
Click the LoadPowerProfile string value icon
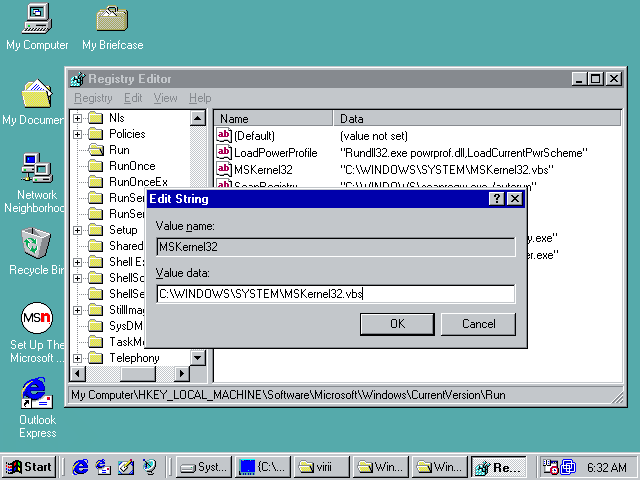[x=224, y=153]
